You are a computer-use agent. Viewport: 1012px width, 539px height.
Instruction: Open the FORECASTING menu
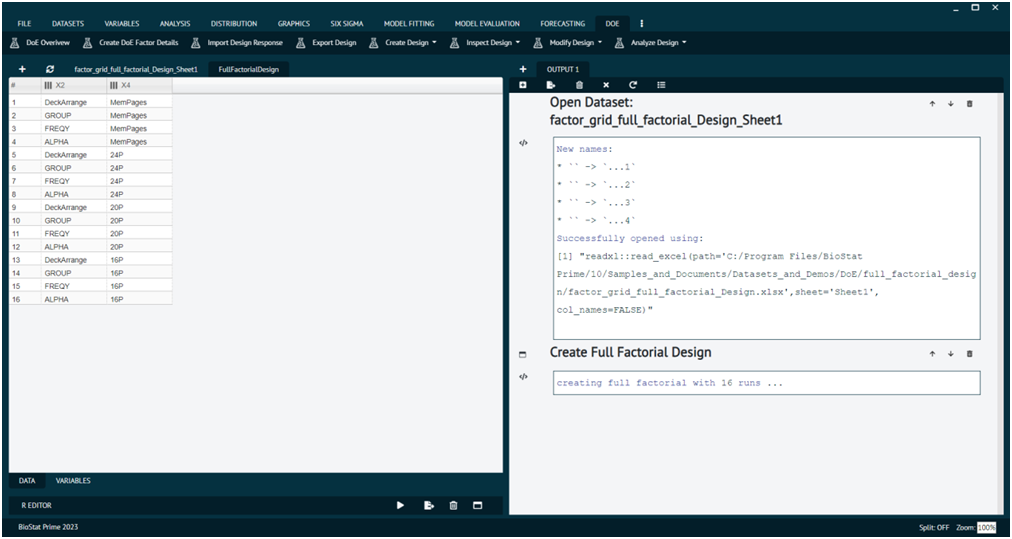point(562,23)
